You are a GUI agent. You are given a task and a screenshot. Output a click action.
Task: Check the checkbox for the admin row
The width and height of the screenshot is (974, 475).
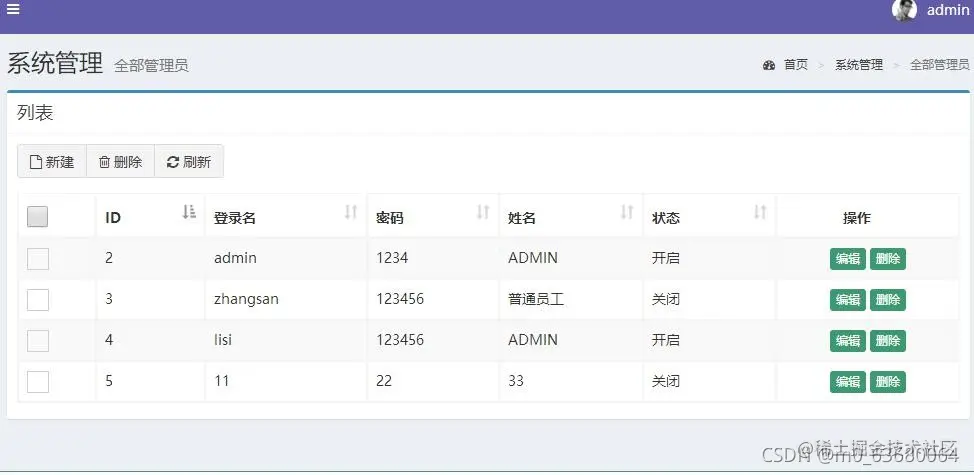[38, 258]
